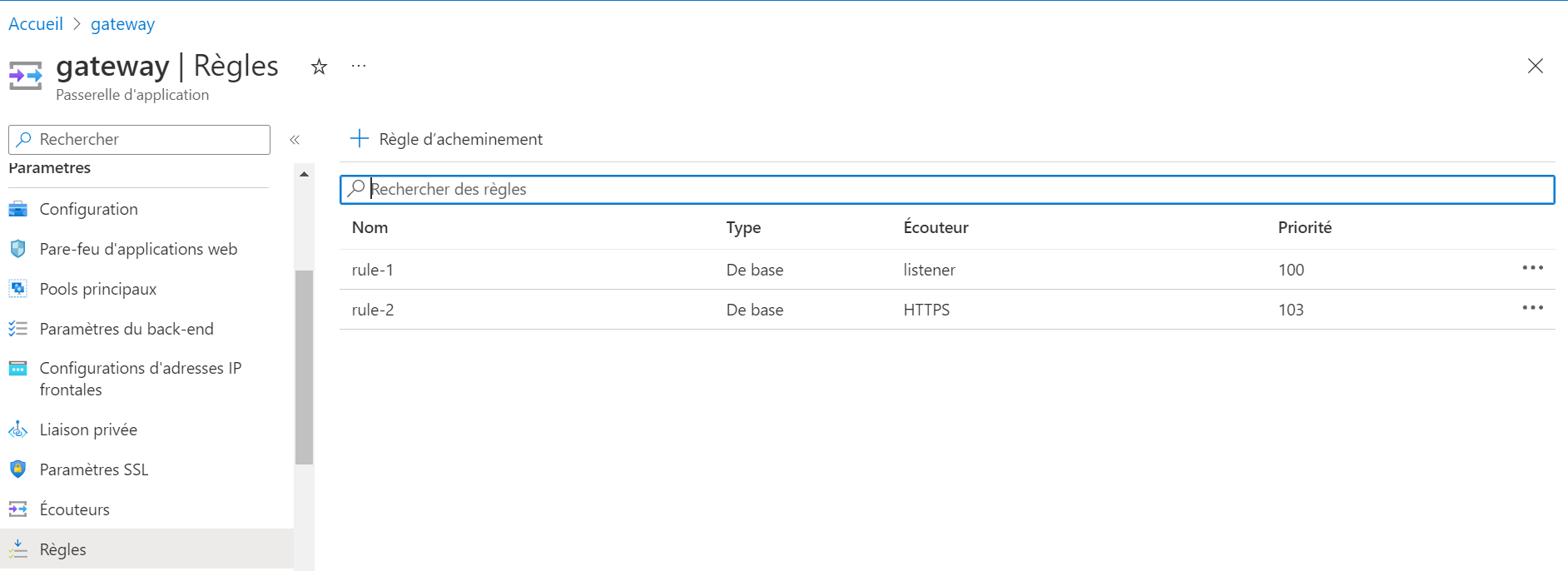Click the De base type of rule-2
This screenshot has width=1568, height=571.
coord(755,310)
